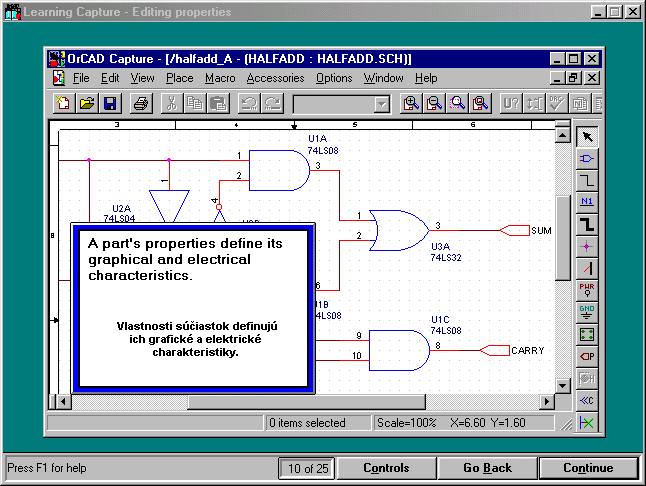Click the Zoom In magnifier icon
Screen dimensions: 646x486
click(x=410, y=103)
